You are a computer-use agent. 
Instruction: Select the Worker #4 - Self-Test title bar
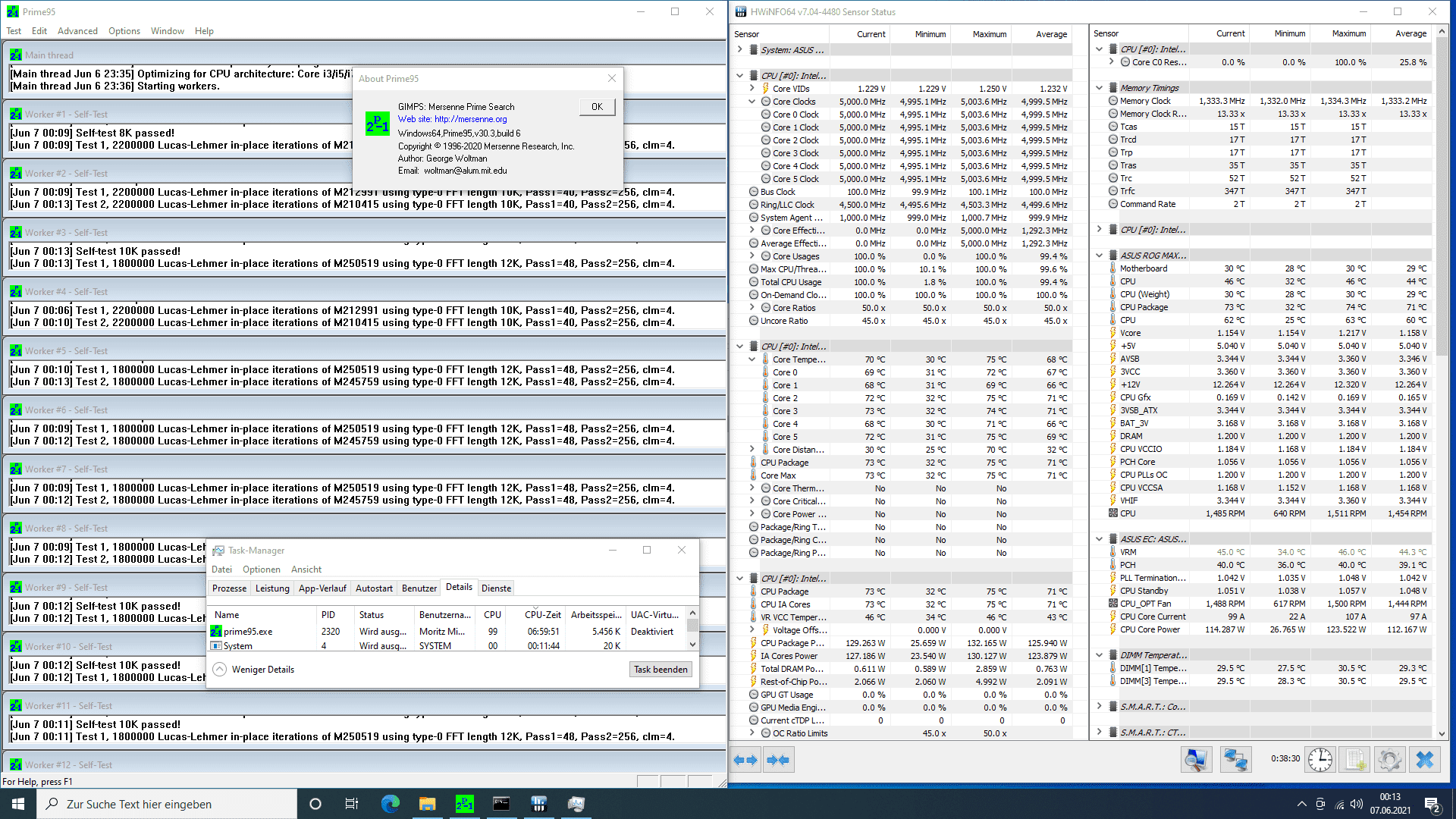[x=364, y=292]
